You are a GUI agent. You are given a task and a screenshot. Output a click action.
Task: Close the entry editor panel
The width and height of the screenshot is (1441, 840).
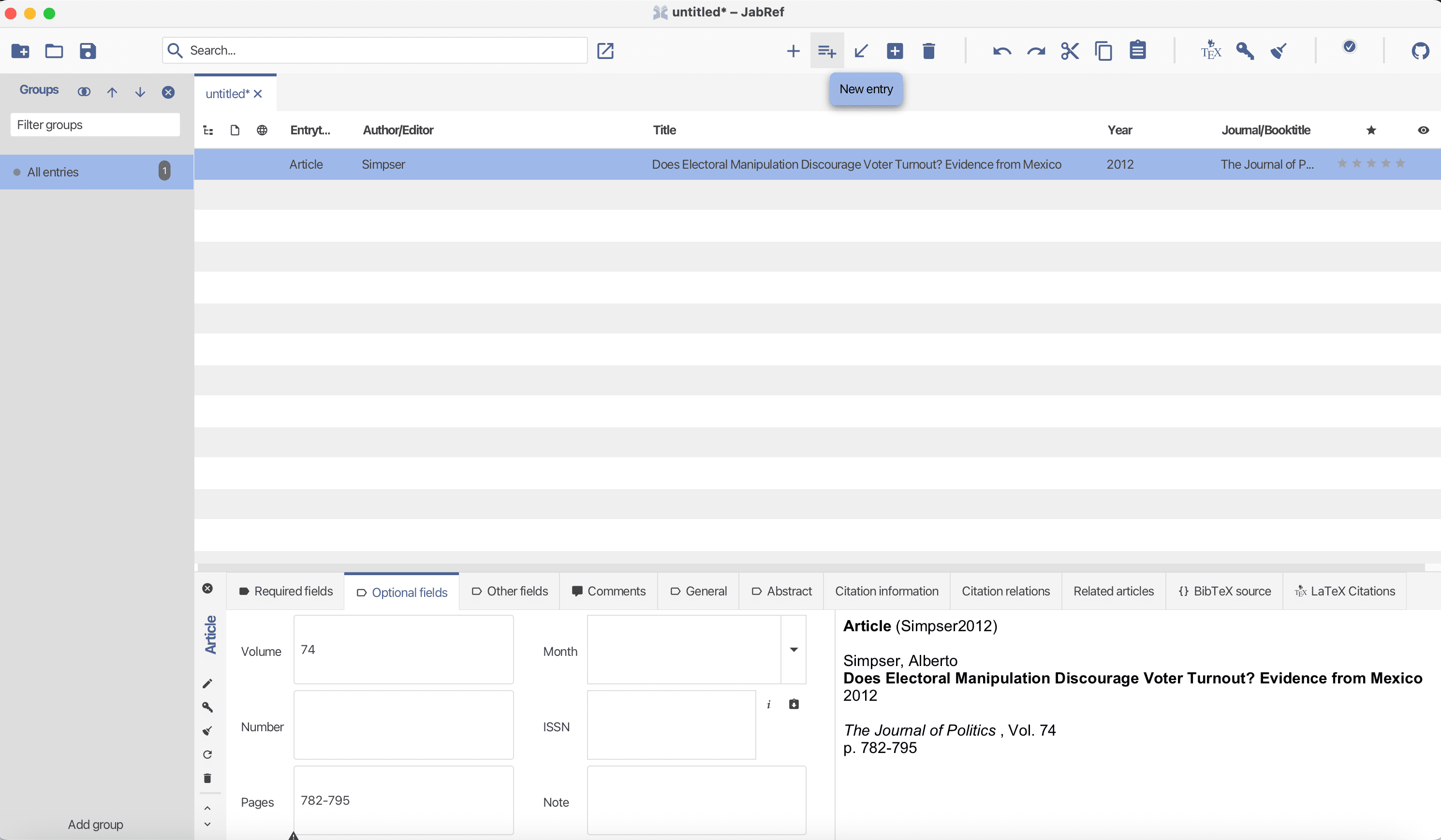tap(207, 589)
